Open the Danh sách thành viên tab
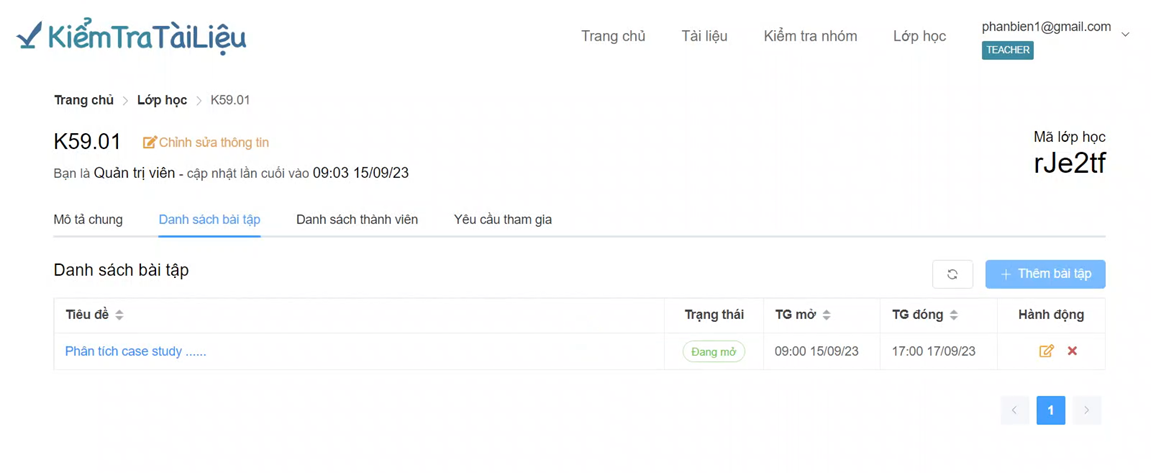 [357, 220]
